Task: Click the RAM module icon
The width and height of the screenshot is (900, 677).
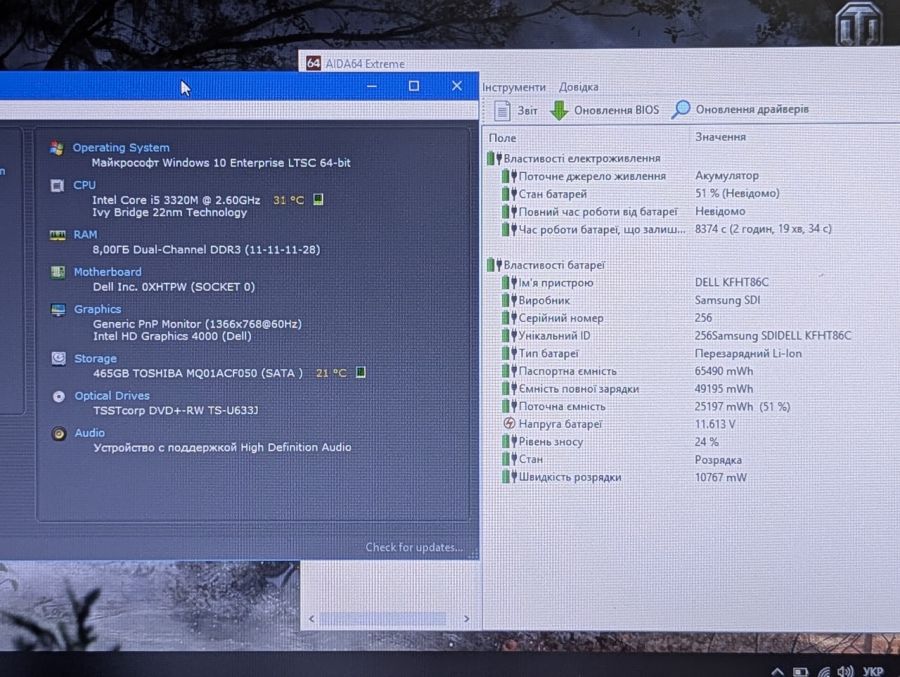Action: 57,235
